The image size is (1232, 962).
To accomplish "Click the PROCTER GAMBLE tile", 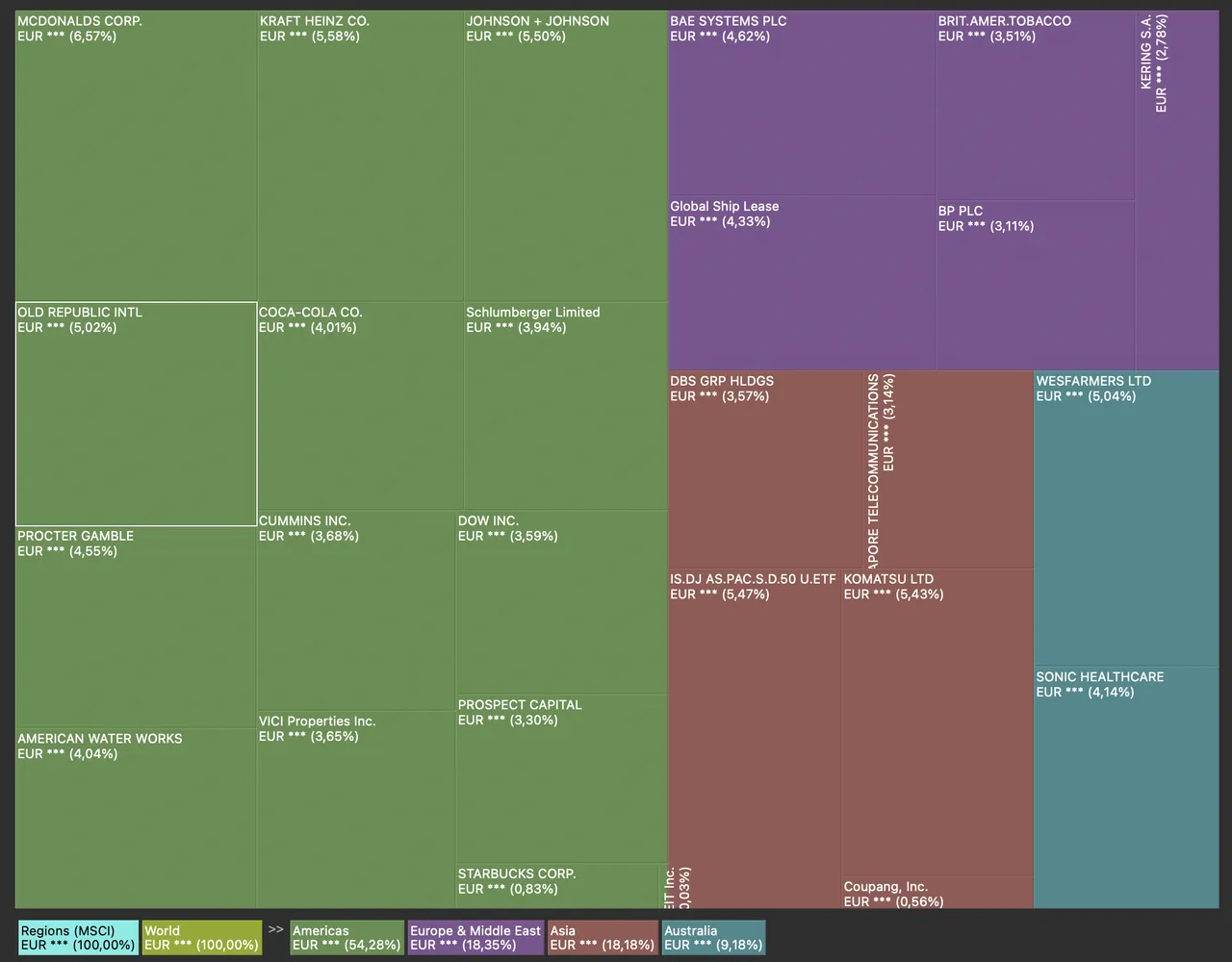I will (x=136, y=626).
